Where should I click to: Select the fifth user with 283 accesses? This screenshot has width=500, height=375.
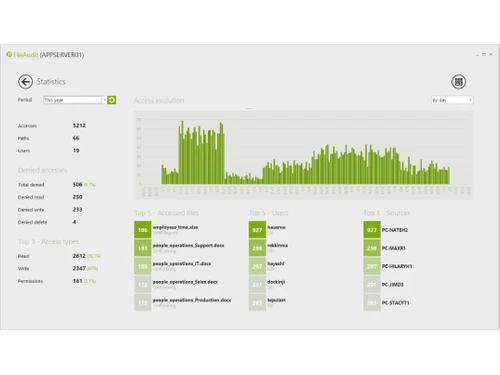(x=276, y=300)
